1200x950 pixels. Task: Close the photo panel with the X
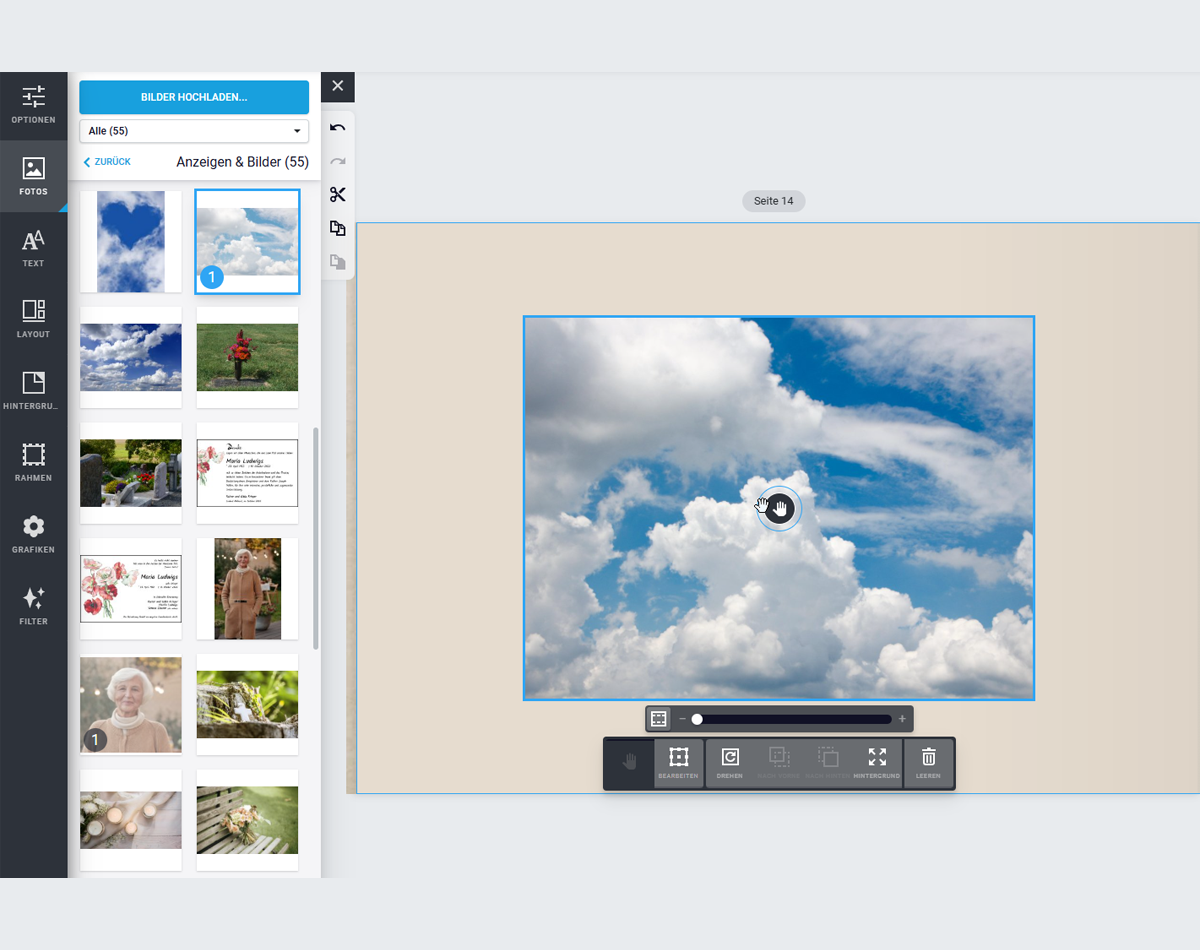click(338, 86)
